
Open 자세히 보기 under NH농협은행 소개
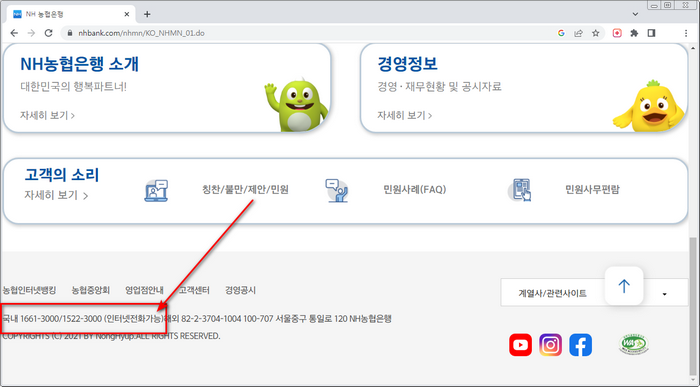(47, 115)
